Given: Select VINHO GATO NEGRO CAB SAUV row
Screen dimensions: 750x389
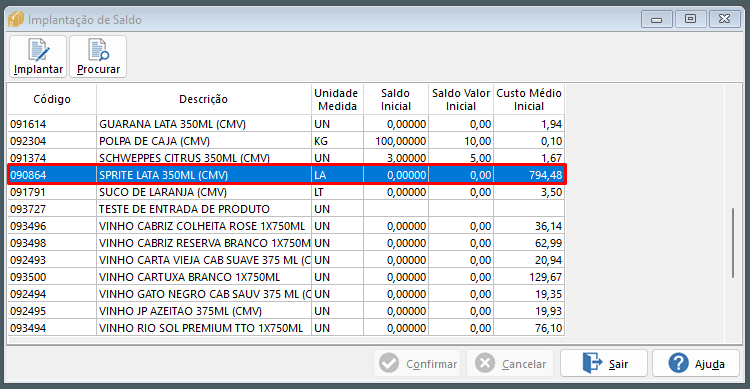Looking at the screenshot, I should (x=286, y=294).
